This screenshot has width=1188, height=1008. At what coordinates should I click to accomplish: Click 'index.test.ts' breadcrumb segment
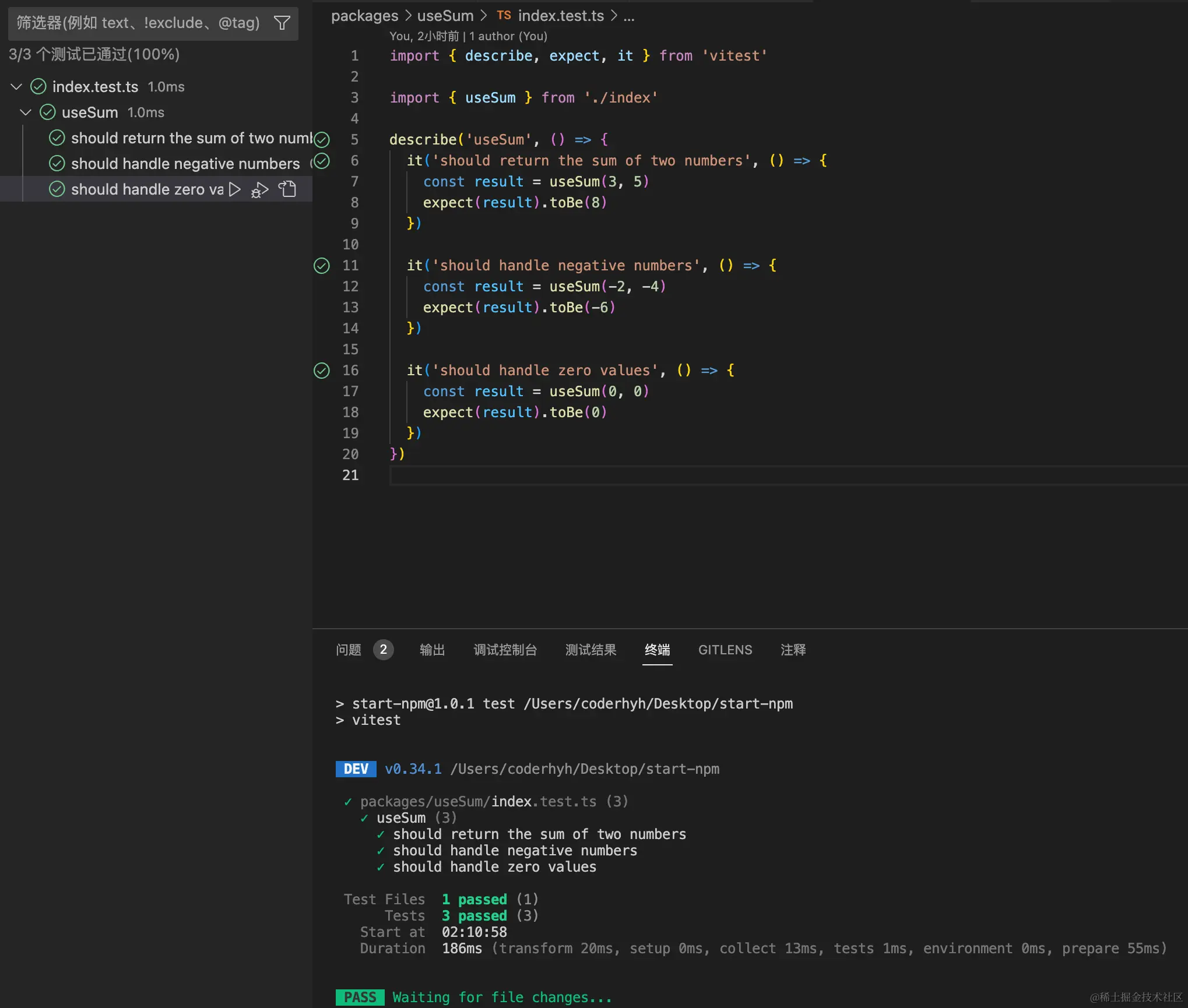[x=561, y=16]
